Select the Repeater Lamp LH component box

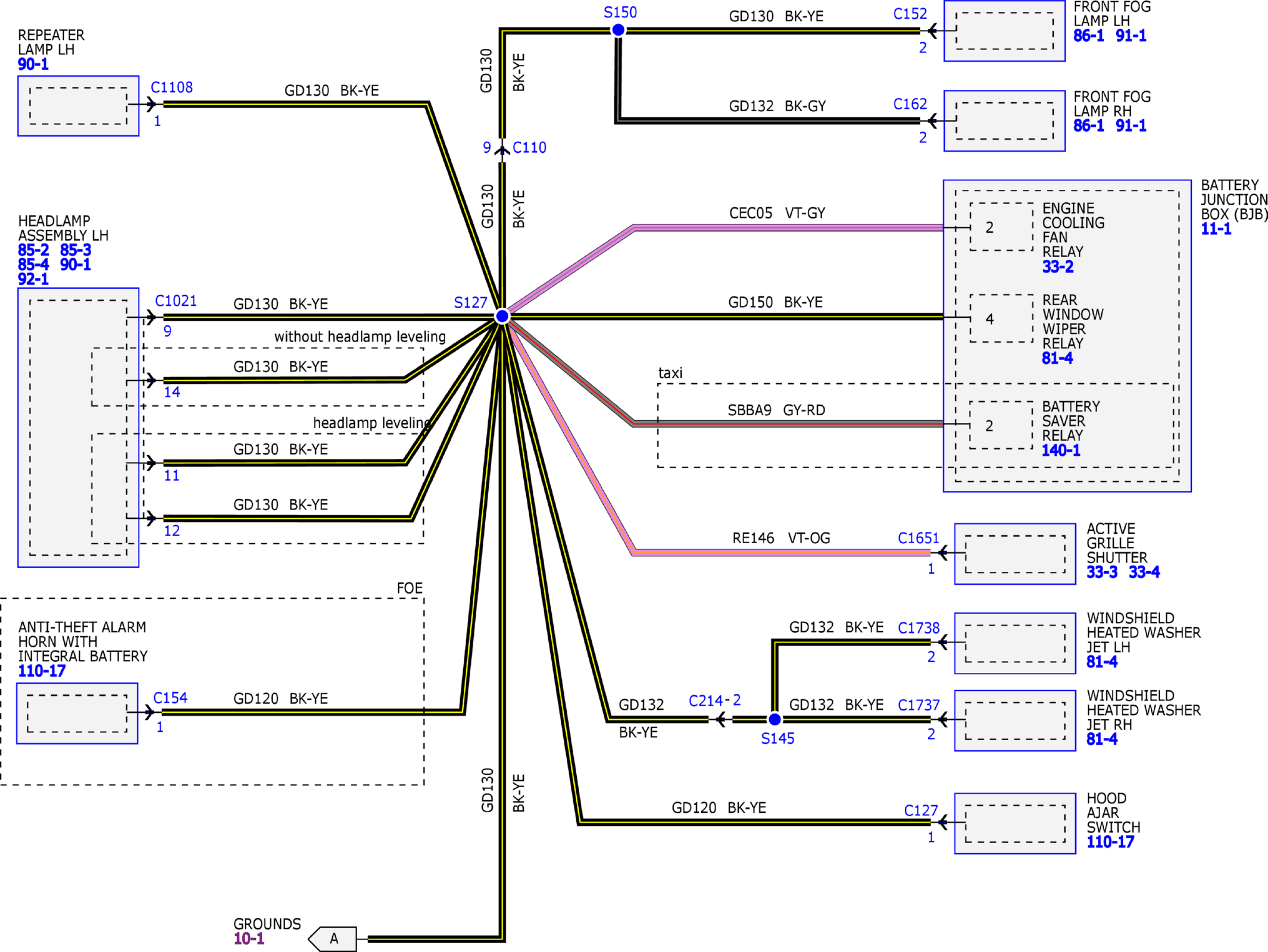click(x=78, y=106)
